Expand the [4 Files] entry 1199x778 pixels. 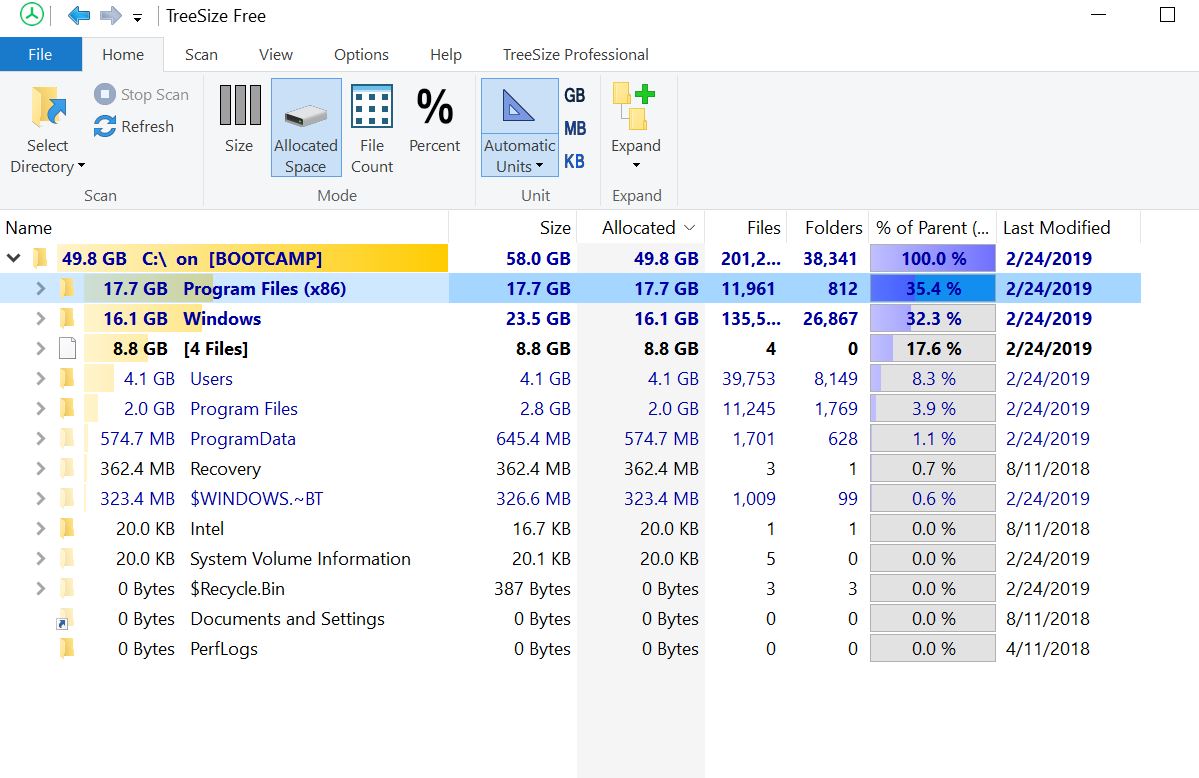(41, 348)
